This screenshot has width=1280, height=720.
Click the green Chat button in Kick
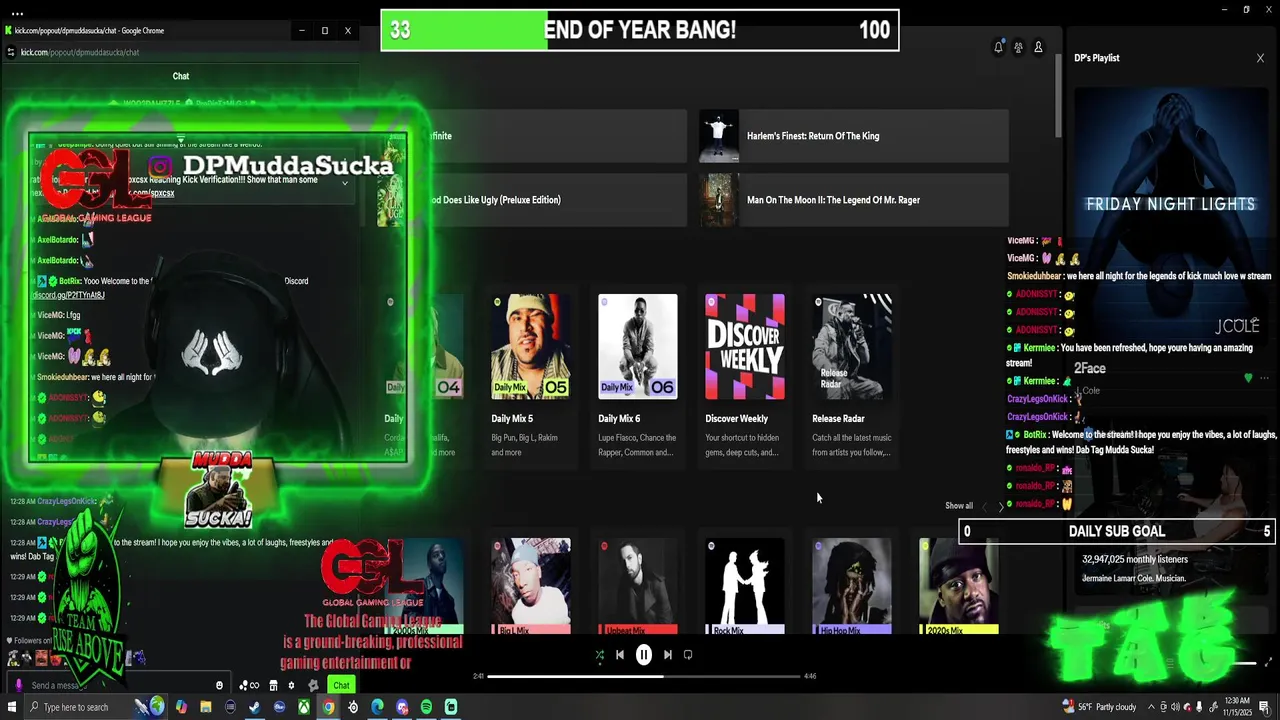[x=342, y=685]
